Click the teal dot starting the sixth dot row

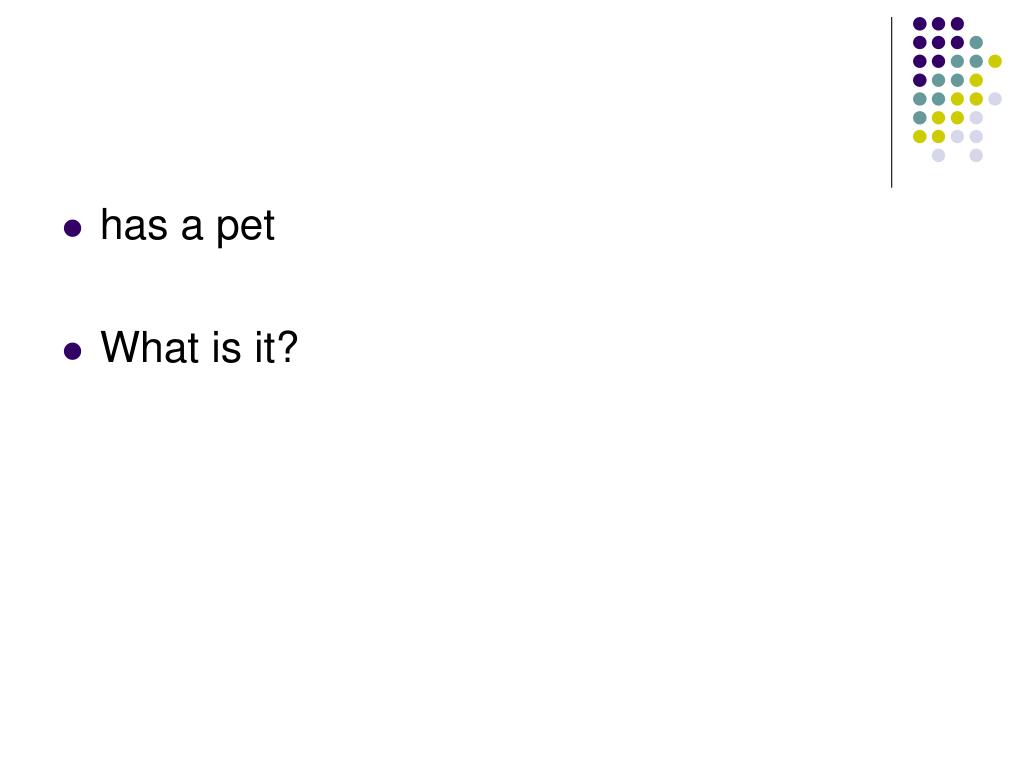(x=920, y=118)
